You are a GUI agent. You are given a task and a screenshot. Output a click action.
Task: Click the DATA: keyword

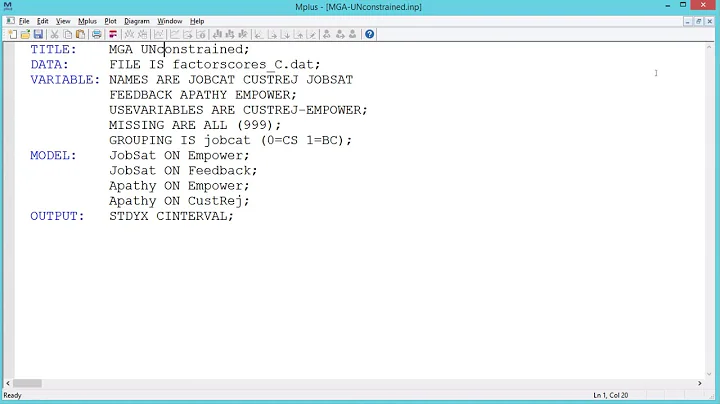(50, 64)
